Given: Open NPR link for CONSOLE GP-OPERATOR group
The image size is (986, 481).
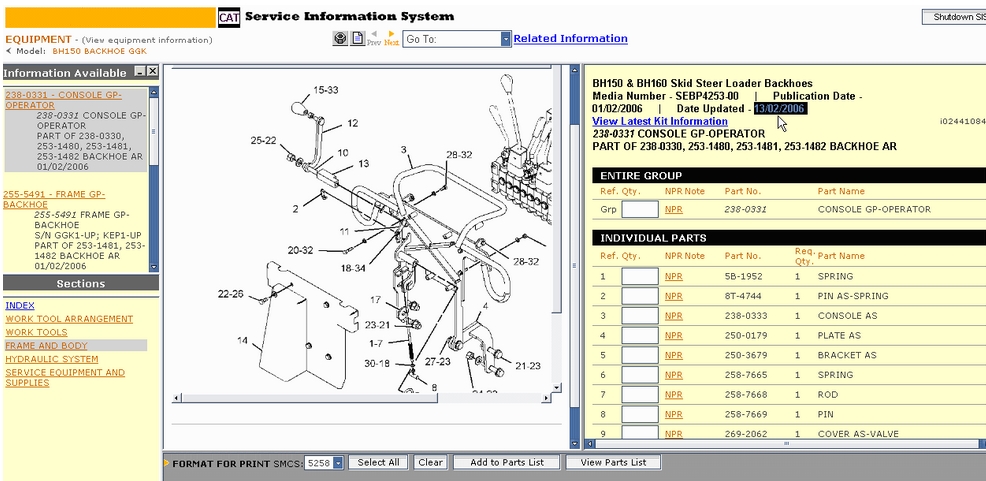Looking at the screenshot, I should (673, 209).
